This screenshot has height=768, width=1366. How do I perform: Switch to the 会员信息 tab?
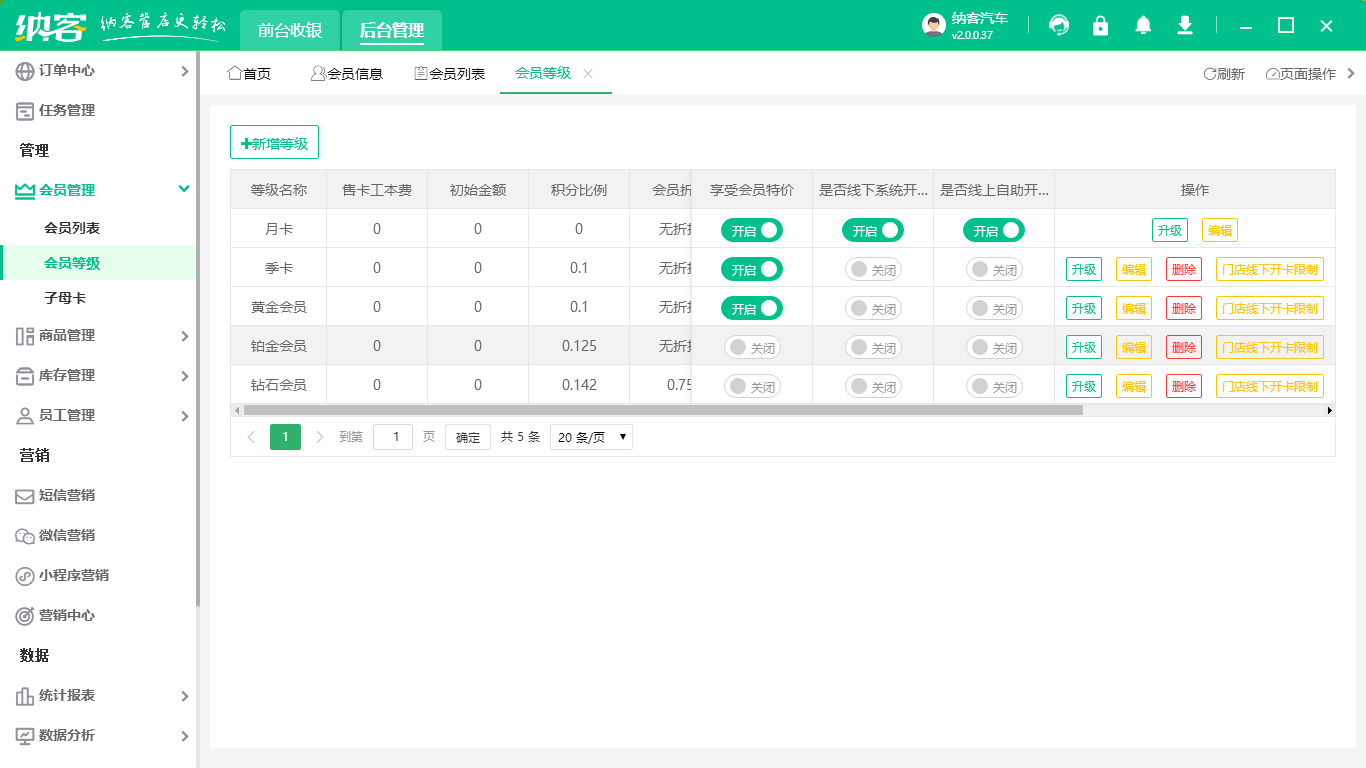pos(346,74)
